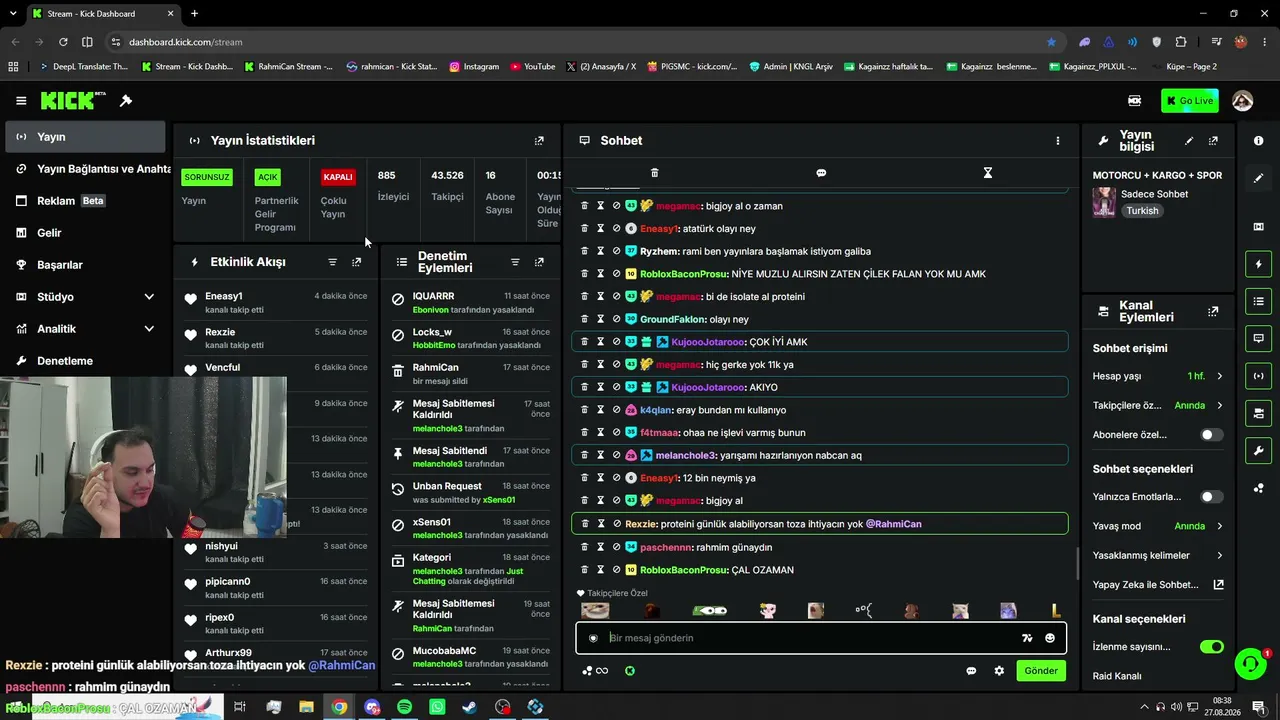
Task: Open the clip/theater icon next to Go Live
Action: pyautogui.click(x=1134, y=101)
